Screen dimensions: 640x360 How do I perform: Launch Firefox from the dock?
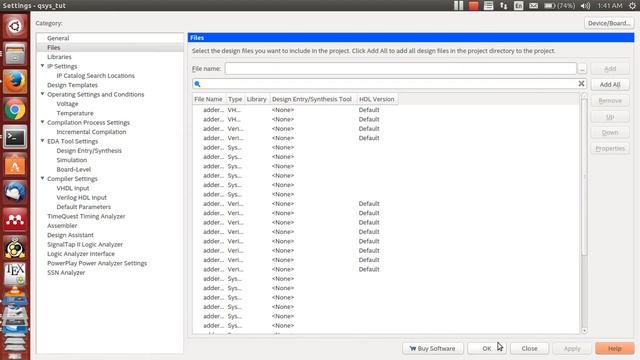(15, 81)
